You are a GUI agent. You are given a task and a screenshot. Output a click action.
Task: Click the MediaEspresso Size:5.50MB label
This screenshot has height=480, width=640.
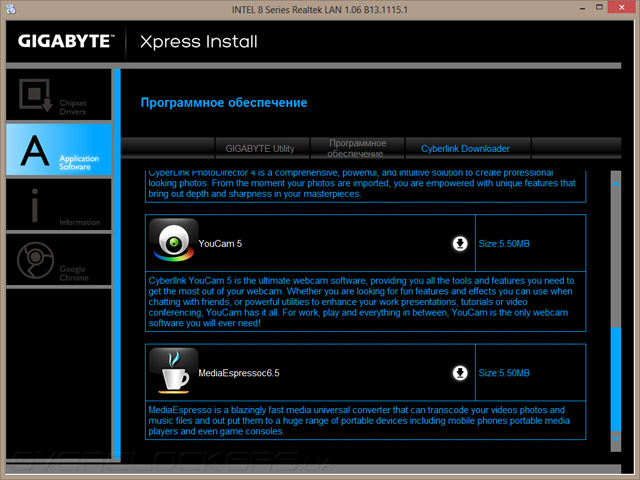(504, 373)
